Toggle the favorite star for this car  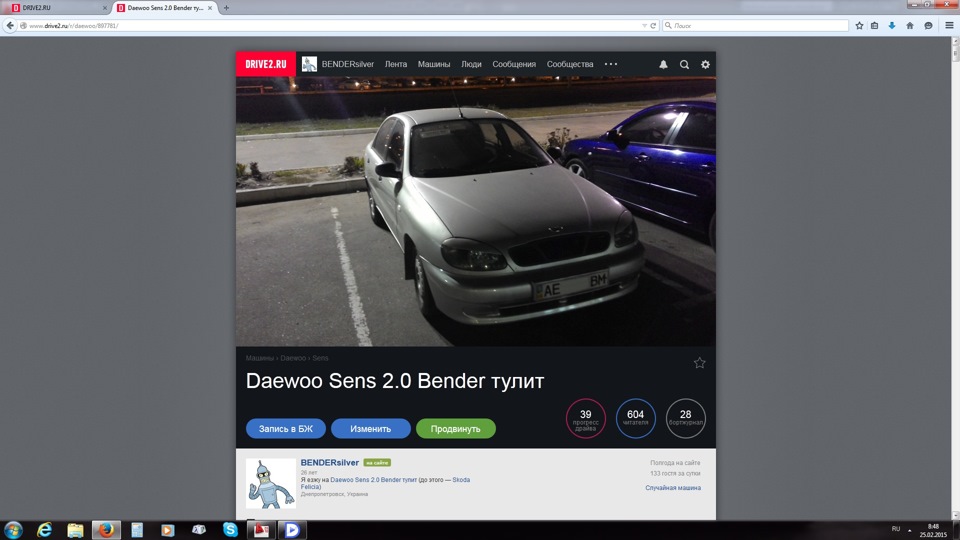(x=699, y=363)
